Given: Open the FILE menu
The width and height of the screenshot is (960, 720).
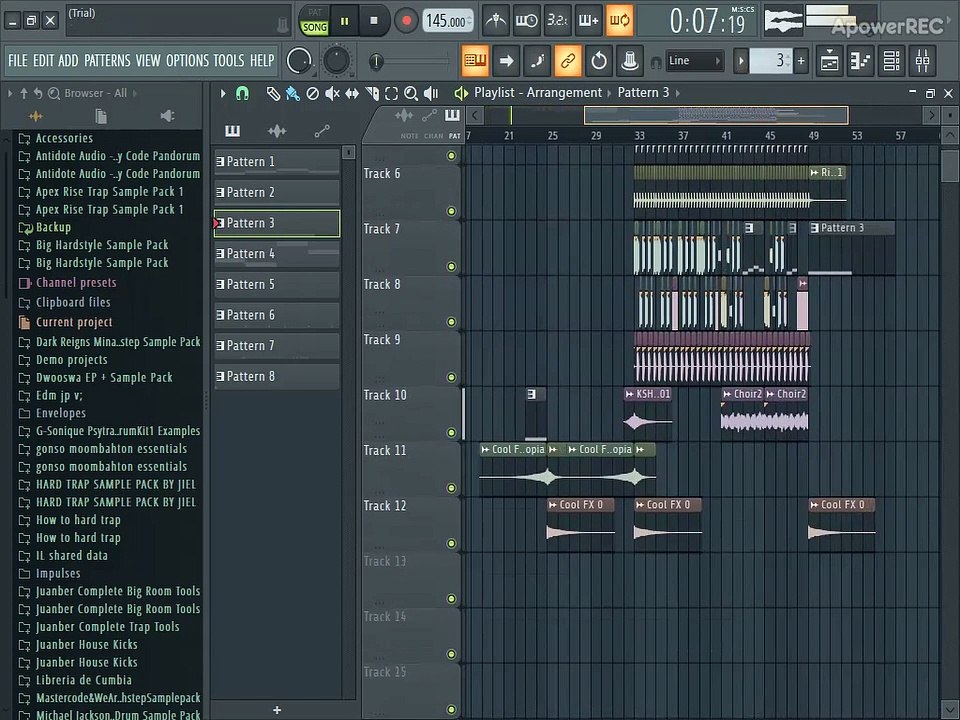Looking at the screenshot, I should [x=18, y=61].
